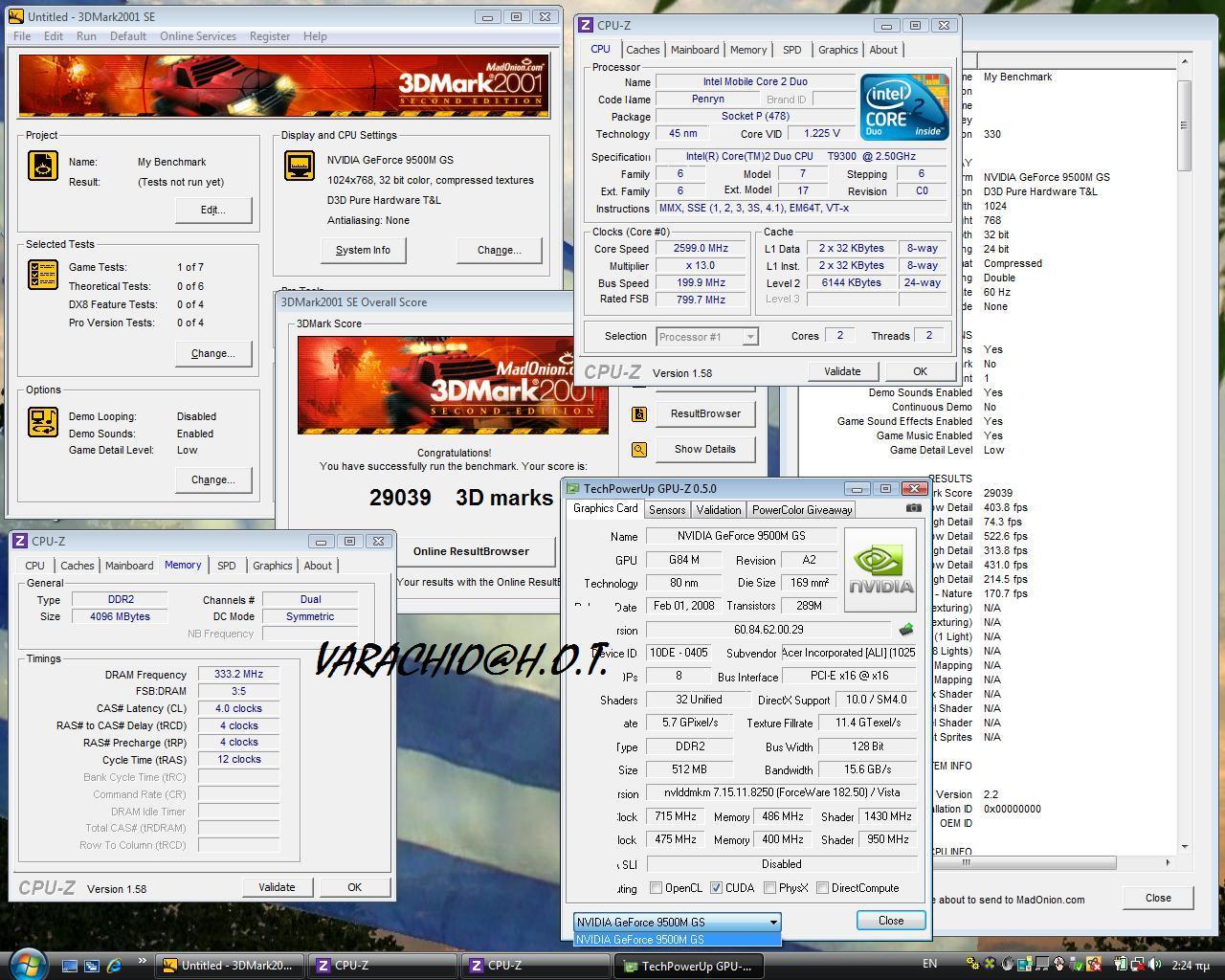Viewport: 1225px width, 980px height.
Task: Click the scroll-down arrow in details window
Action: (x=1185, y=846)
